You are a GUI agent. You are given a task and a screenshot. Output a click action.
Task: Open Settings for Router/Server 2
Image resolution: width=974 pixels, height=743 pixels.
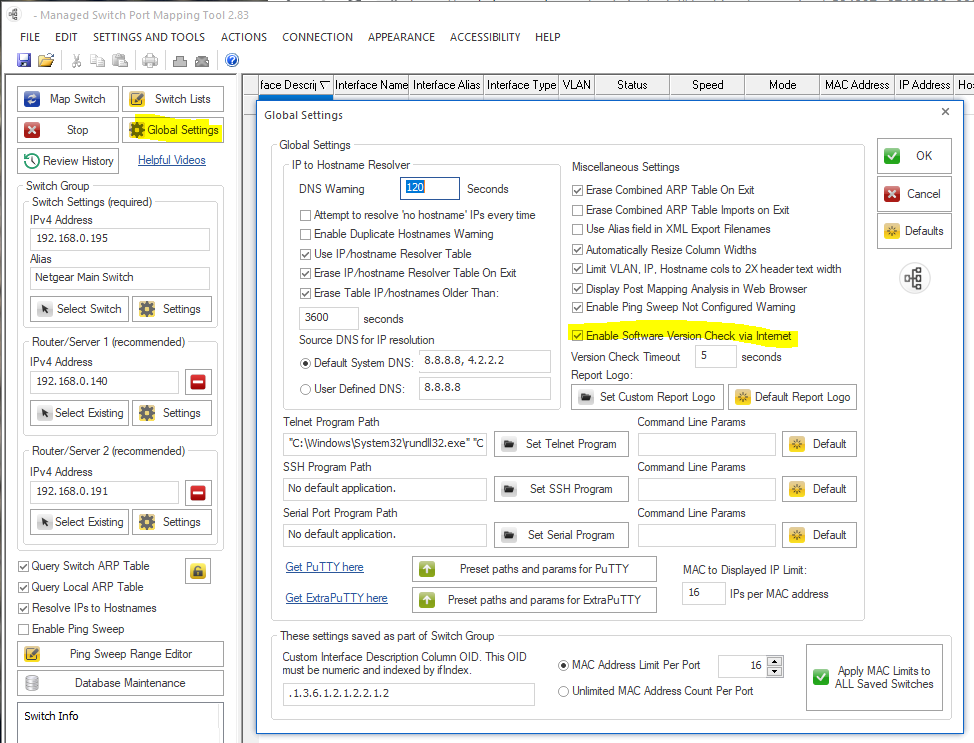pyautogui.click(x=171, y=522)
